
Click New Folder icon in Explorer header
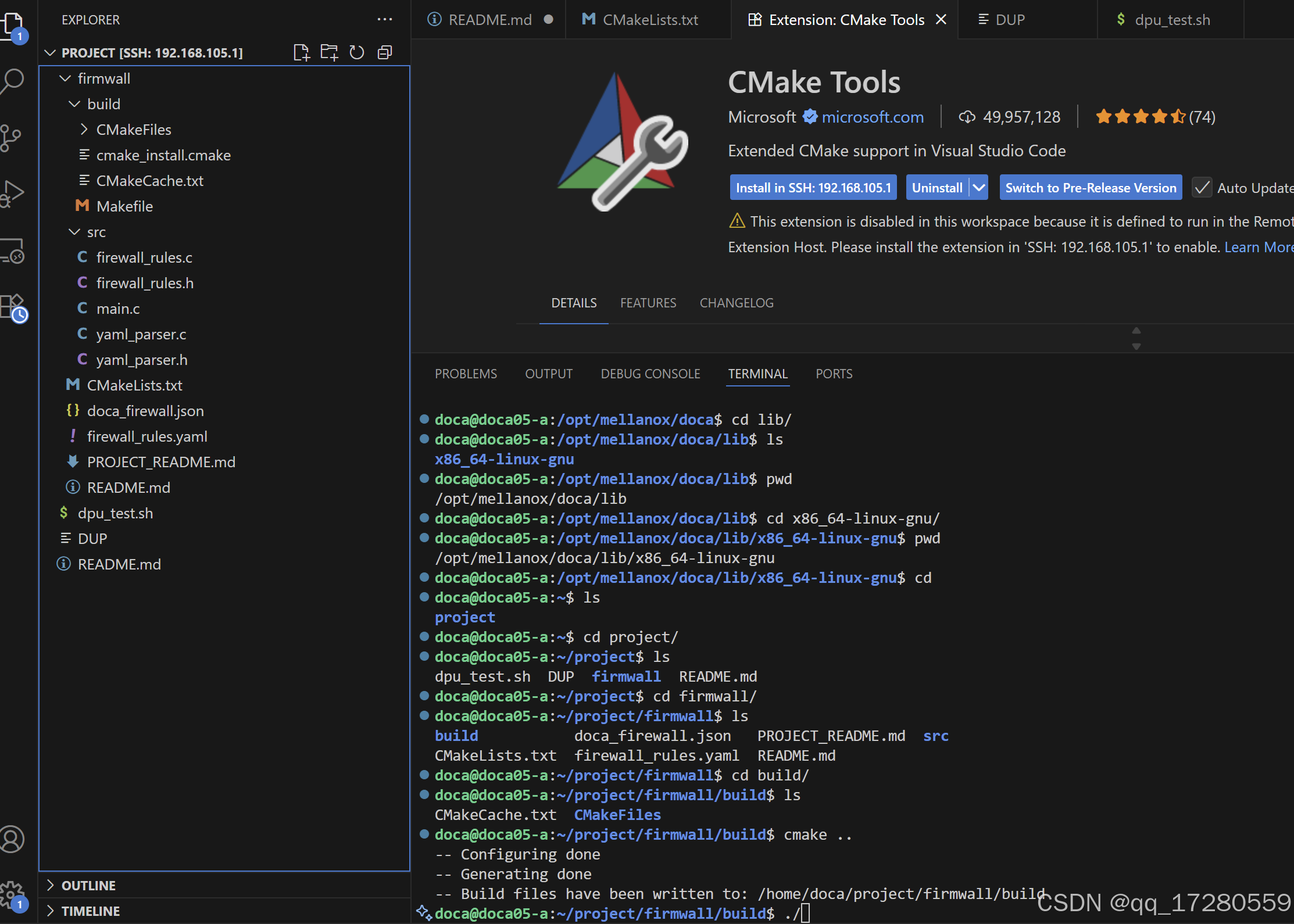pos(329,53)
